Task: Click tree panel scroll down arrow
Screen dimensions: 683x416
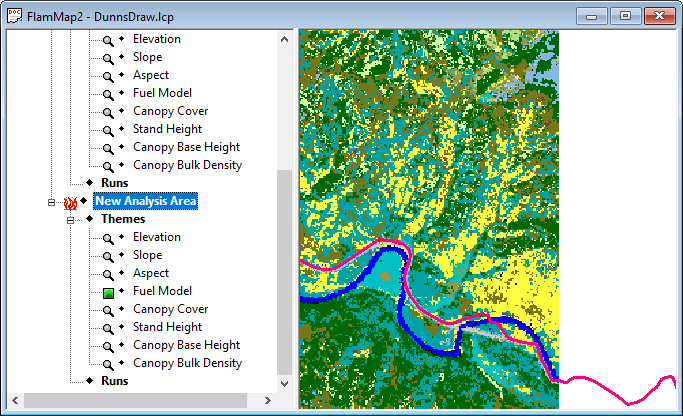Action: (x=284, y=384)
